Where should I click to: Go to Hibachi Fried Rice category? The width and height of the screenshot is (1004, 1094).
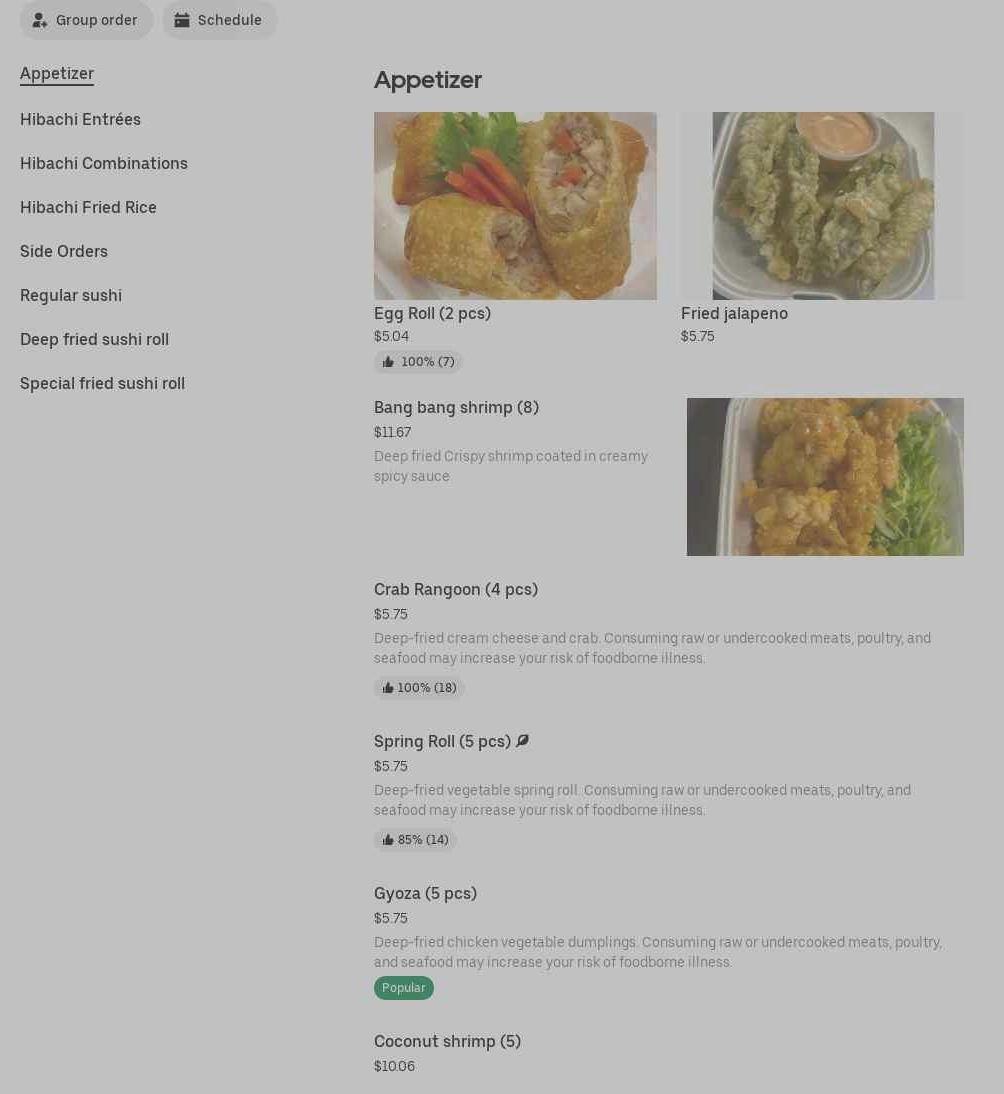point(88,207)
